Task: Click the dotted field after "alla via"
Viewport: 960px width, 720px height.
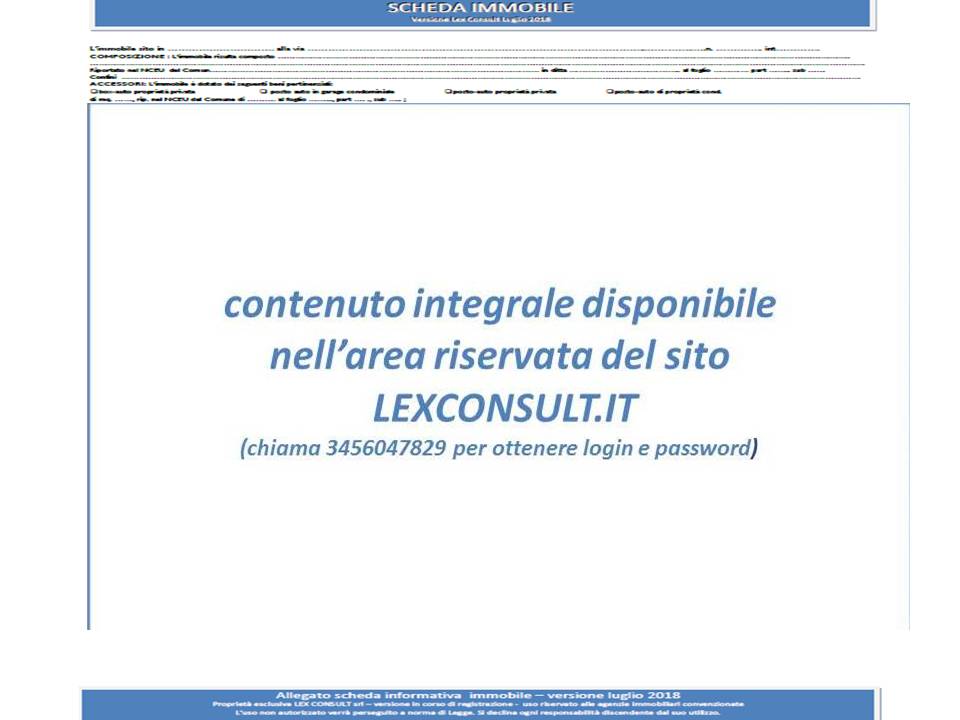Action: pos(504,49)
